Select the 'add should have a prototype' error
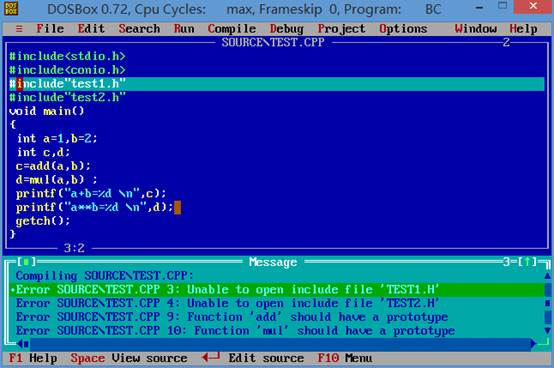 (x=277, y=317)
